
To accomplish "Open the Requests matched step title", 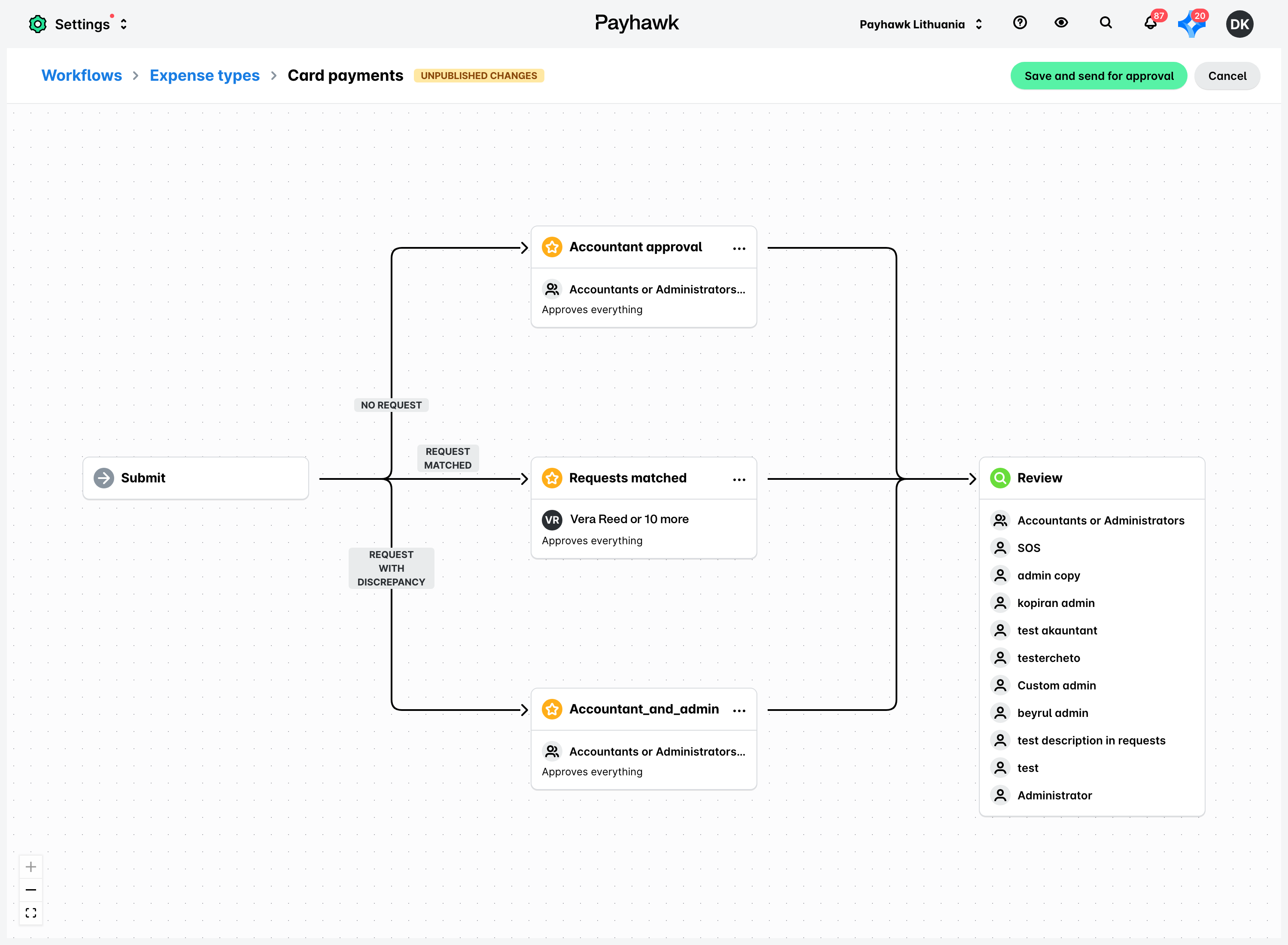I will [628, 478].
